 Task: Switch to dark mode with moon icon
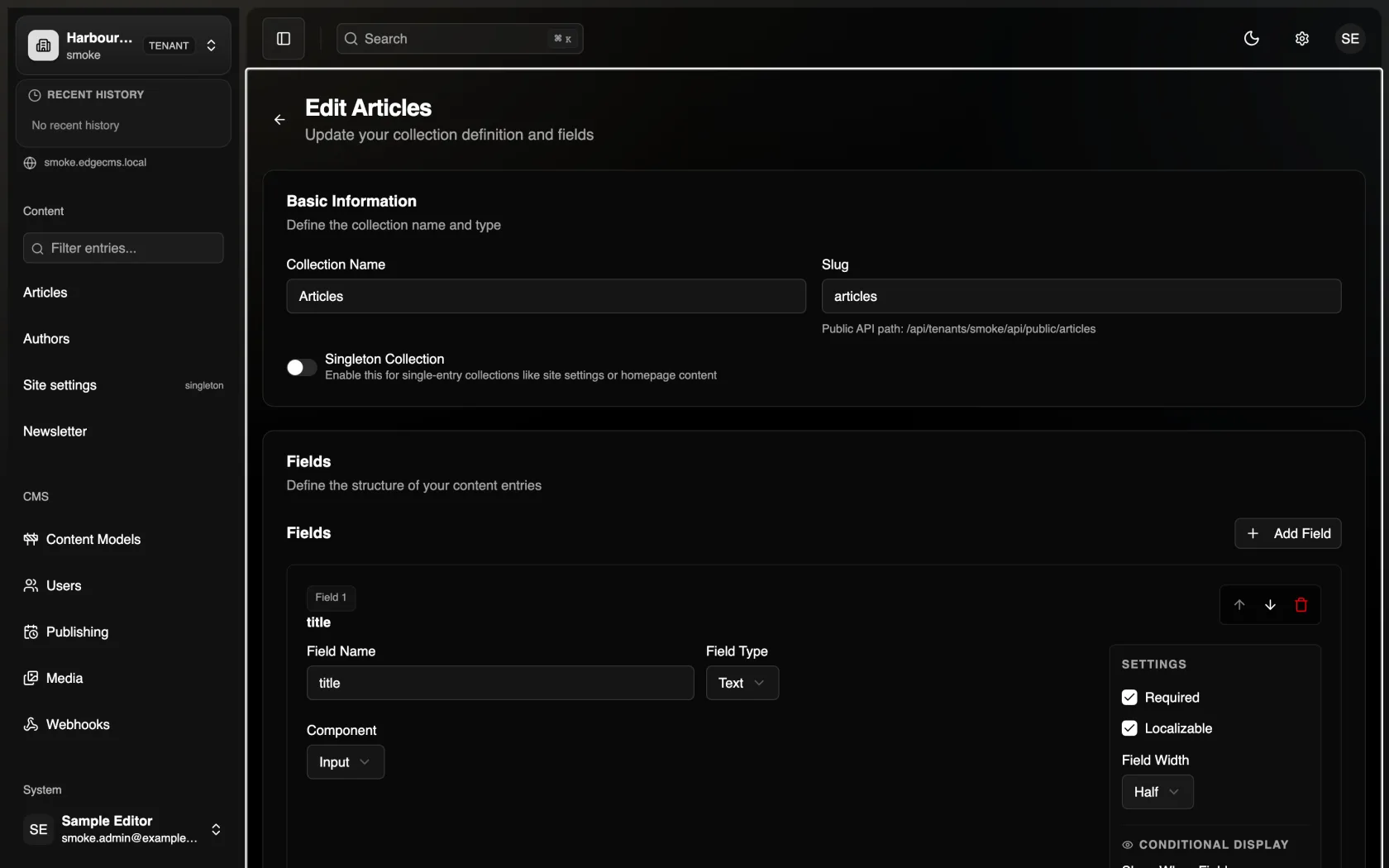coord(1252,39)
